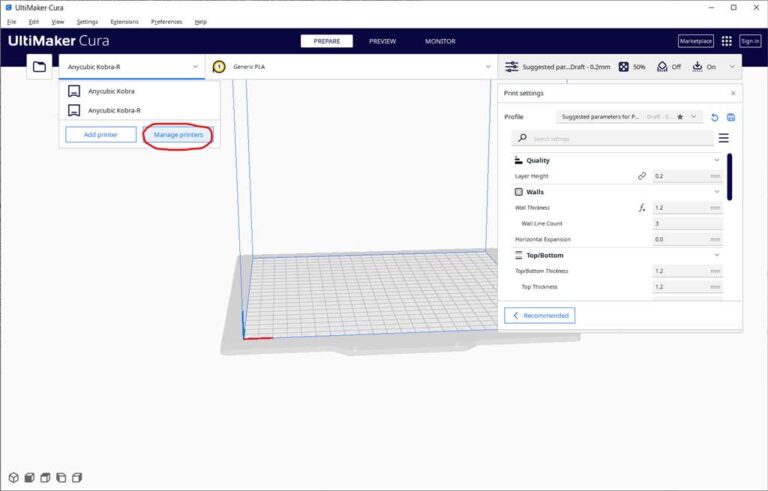The height and width of the screenshot is (491, 768).
Task: Reset profile changes with undo arrow icon
Action: 715,117
